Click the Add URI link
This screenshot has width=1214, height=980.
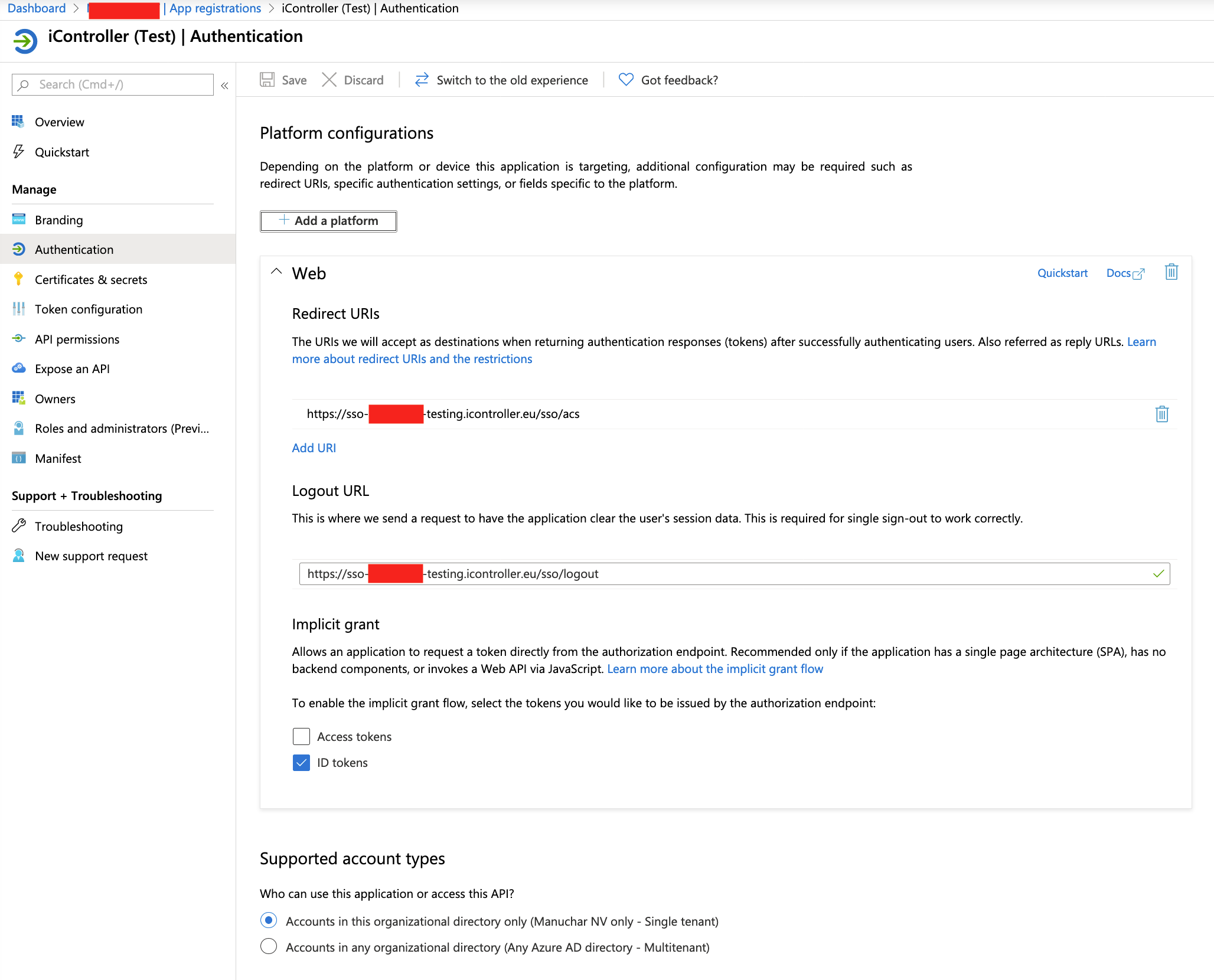click(x=314, y=447)
